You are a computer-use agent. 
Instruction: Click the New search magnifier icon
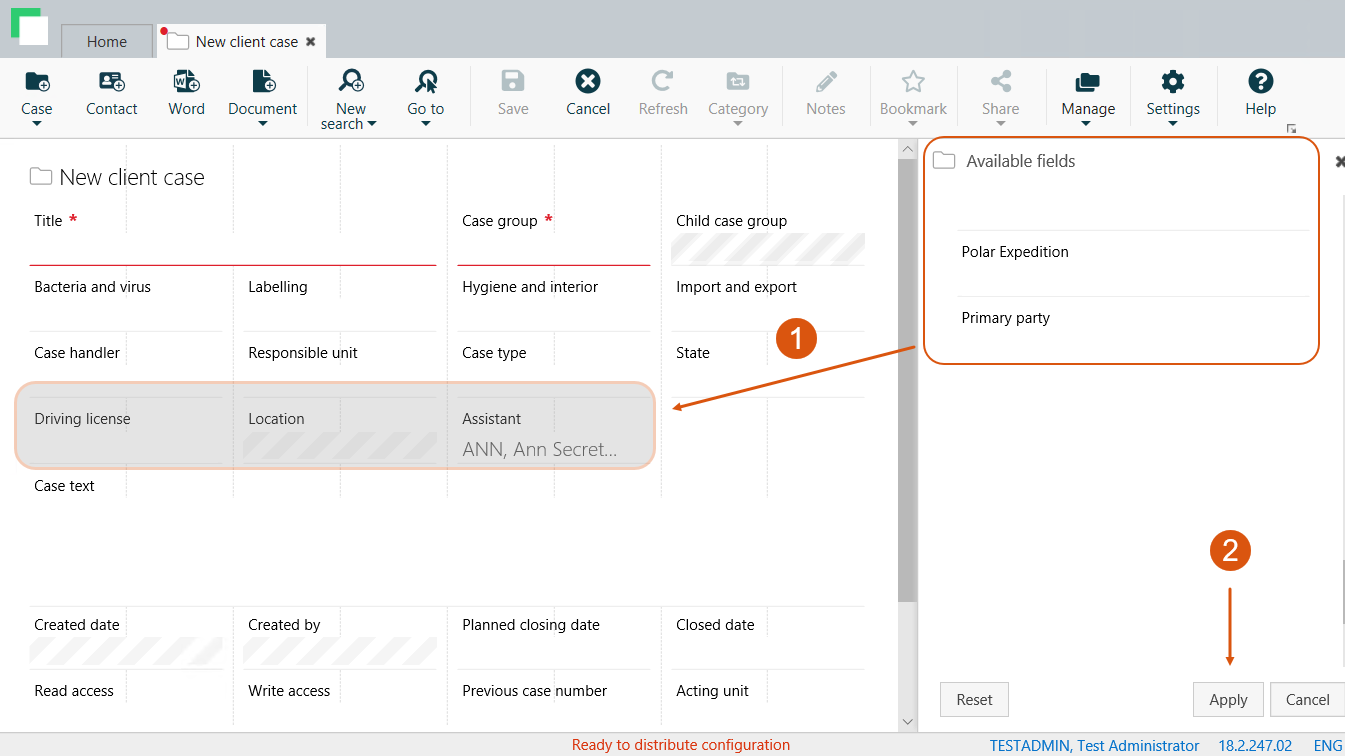[x=350, y=83]
